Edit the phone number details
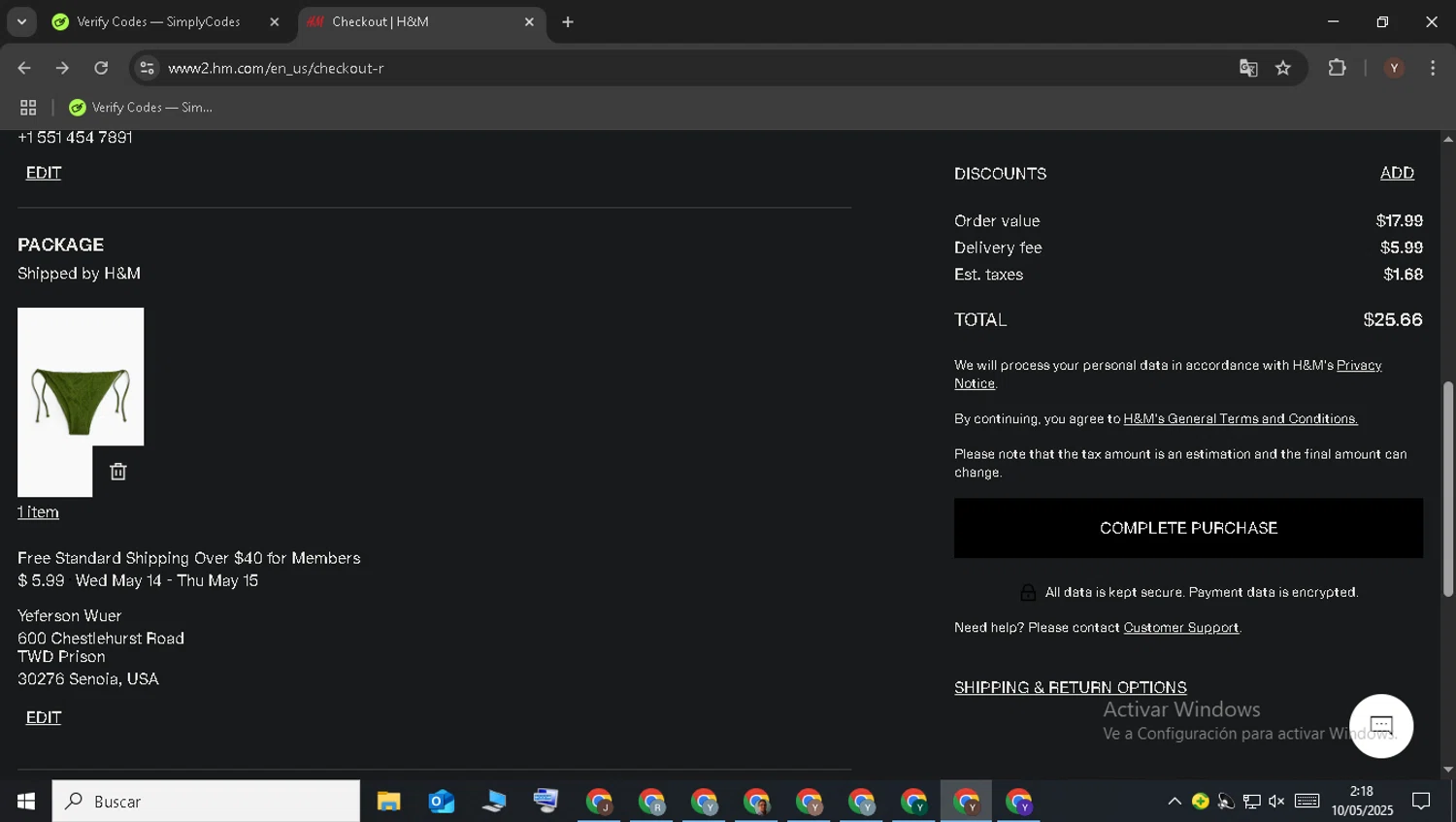 [x=44, y=173]
